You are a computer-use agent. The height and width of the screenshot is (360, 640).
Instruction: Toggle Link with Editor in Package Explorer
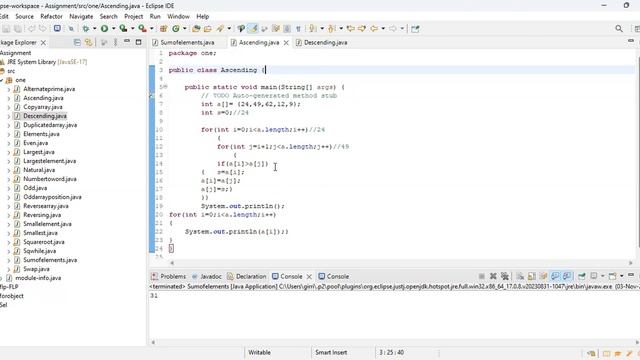coord(88,42)
